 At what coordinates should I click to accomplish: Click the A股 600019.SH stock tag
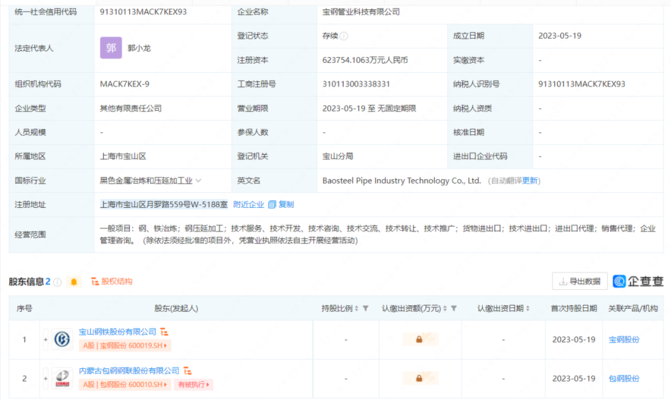click(125, 345)
